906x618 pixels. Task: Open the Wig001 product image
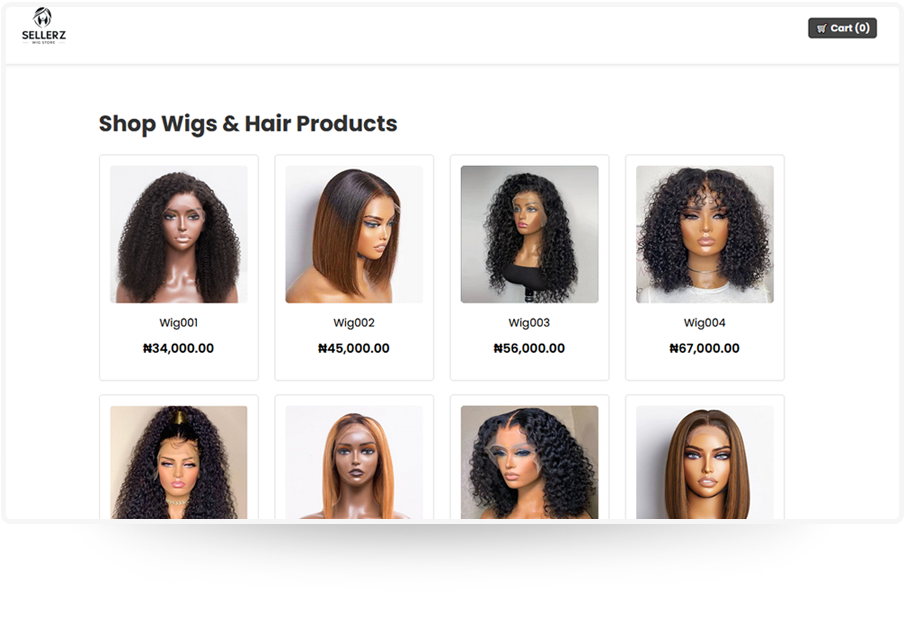coord(179,234)
